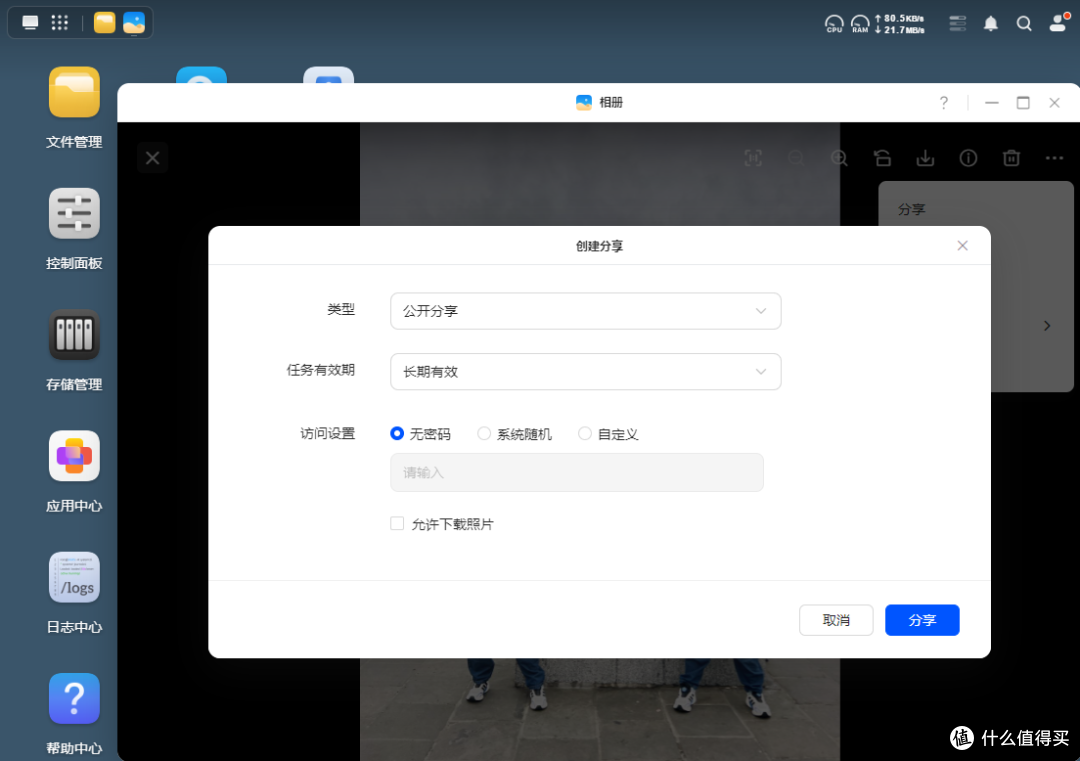Open the 相册 window help question mark
1080x761 pixels.
[x=944, y=103]
